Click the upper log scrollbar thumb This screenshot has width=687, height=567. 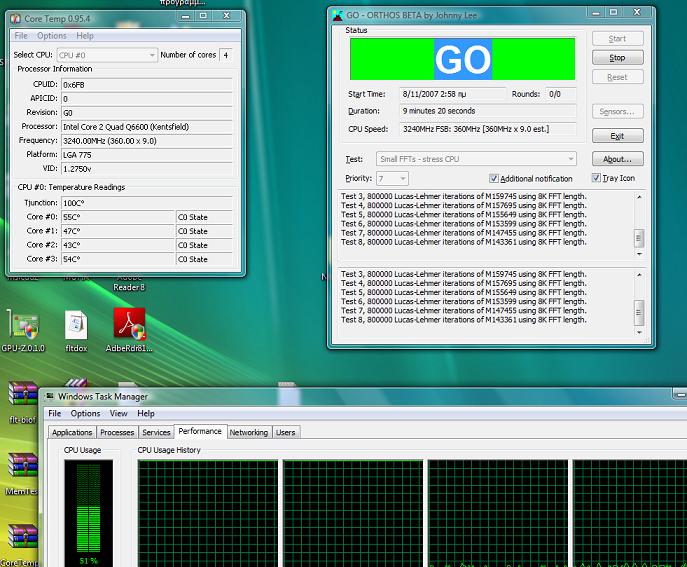(639, 238)
